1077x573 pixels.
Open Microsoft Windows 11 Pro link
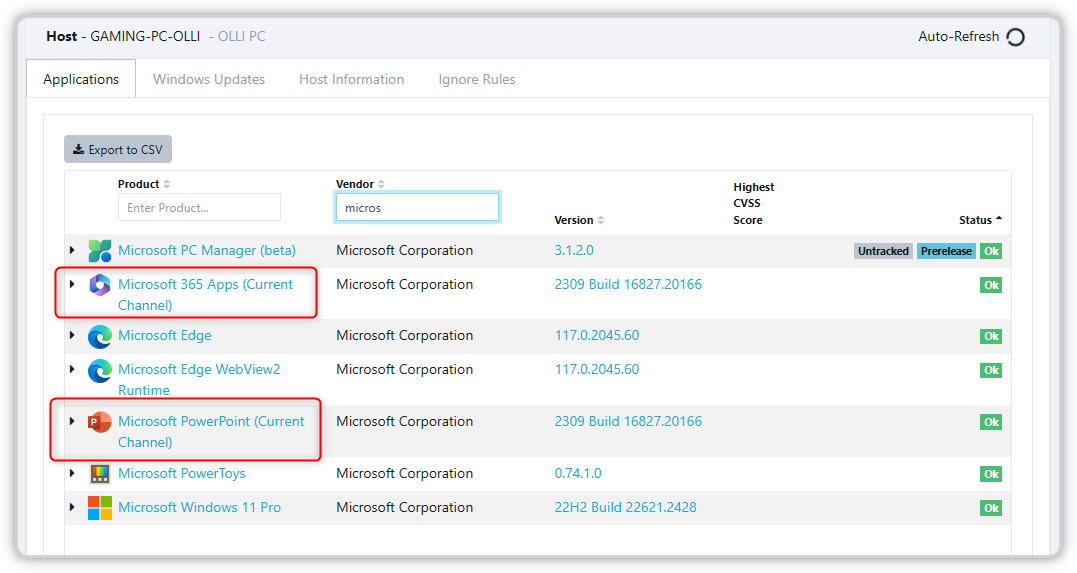[x=199, y=507]
